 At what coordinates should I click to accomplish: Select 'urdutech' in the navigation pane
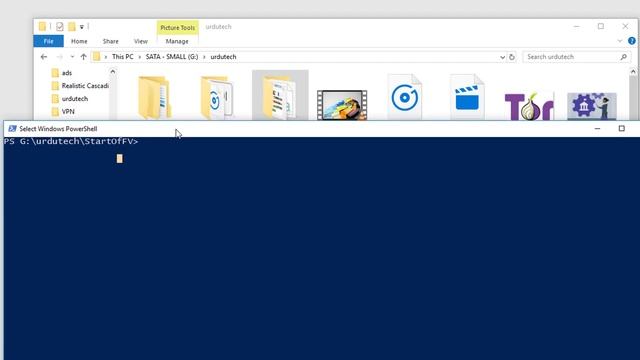point(70,99)
